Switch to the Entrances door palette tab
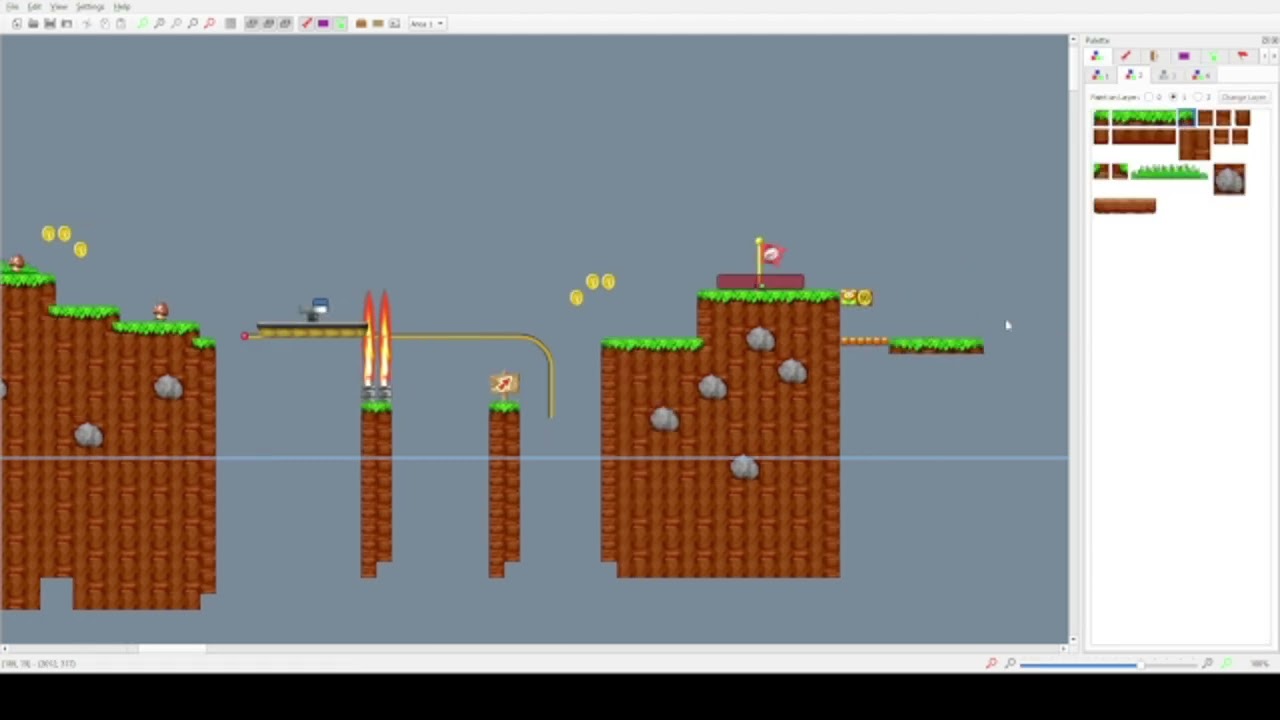Viewport: 1280px width, 720px height. [x=1154, y=56]
